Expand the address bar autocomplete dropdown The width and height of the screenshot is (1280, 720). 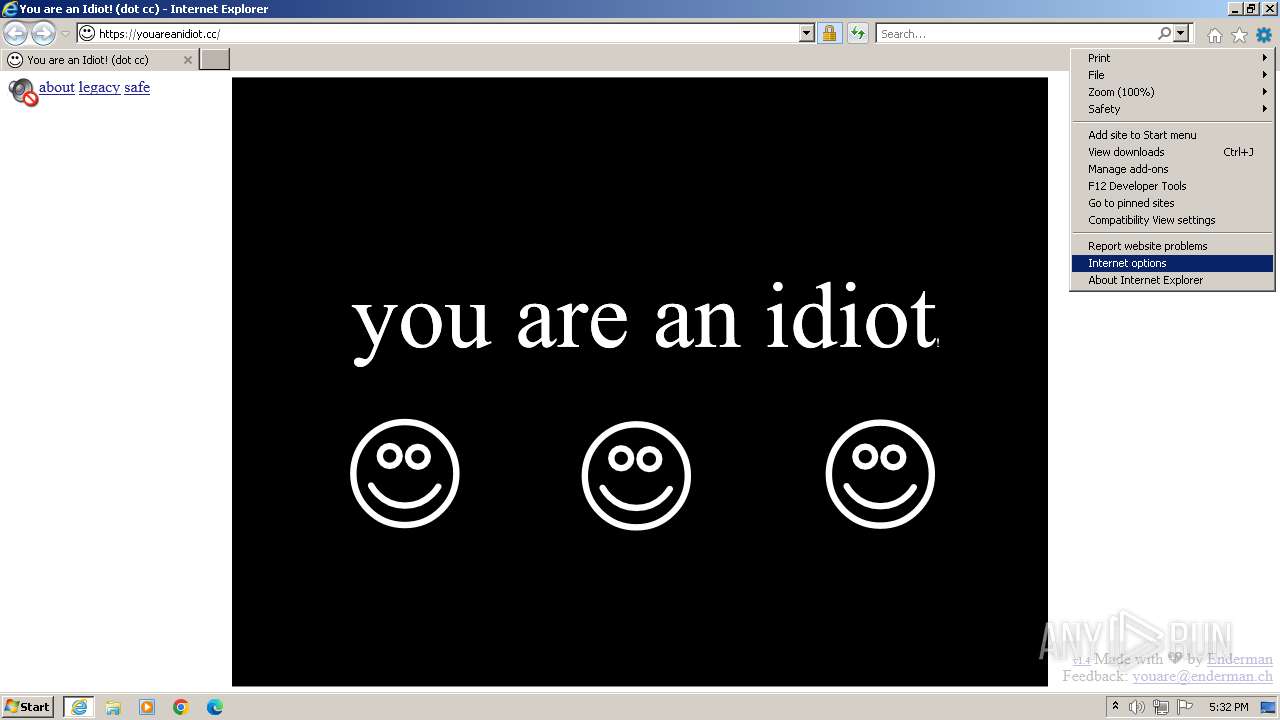tap(807, 34)
